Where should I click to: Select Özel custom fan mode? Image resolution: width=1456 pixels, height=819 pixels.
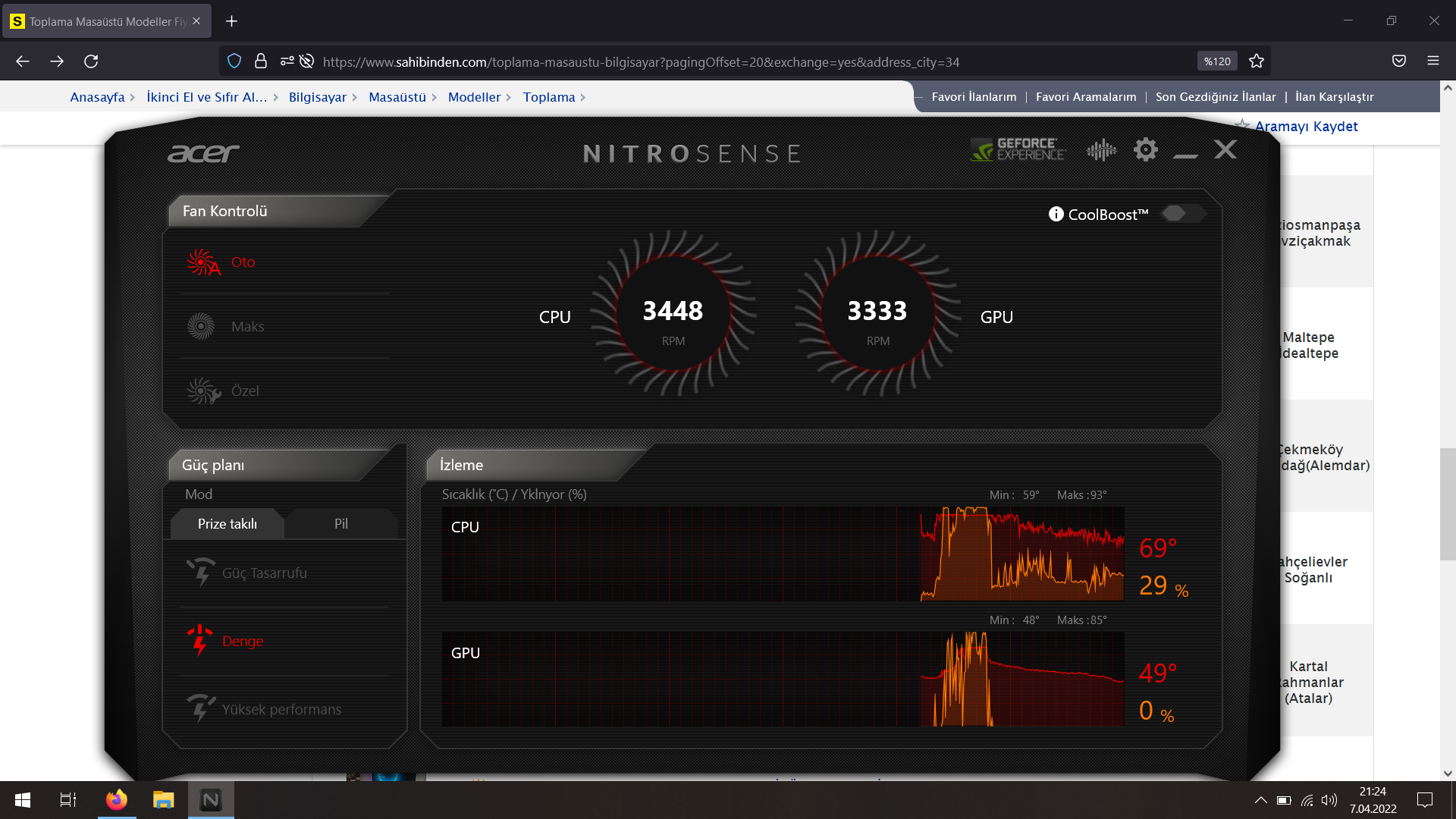coord(244,391)
